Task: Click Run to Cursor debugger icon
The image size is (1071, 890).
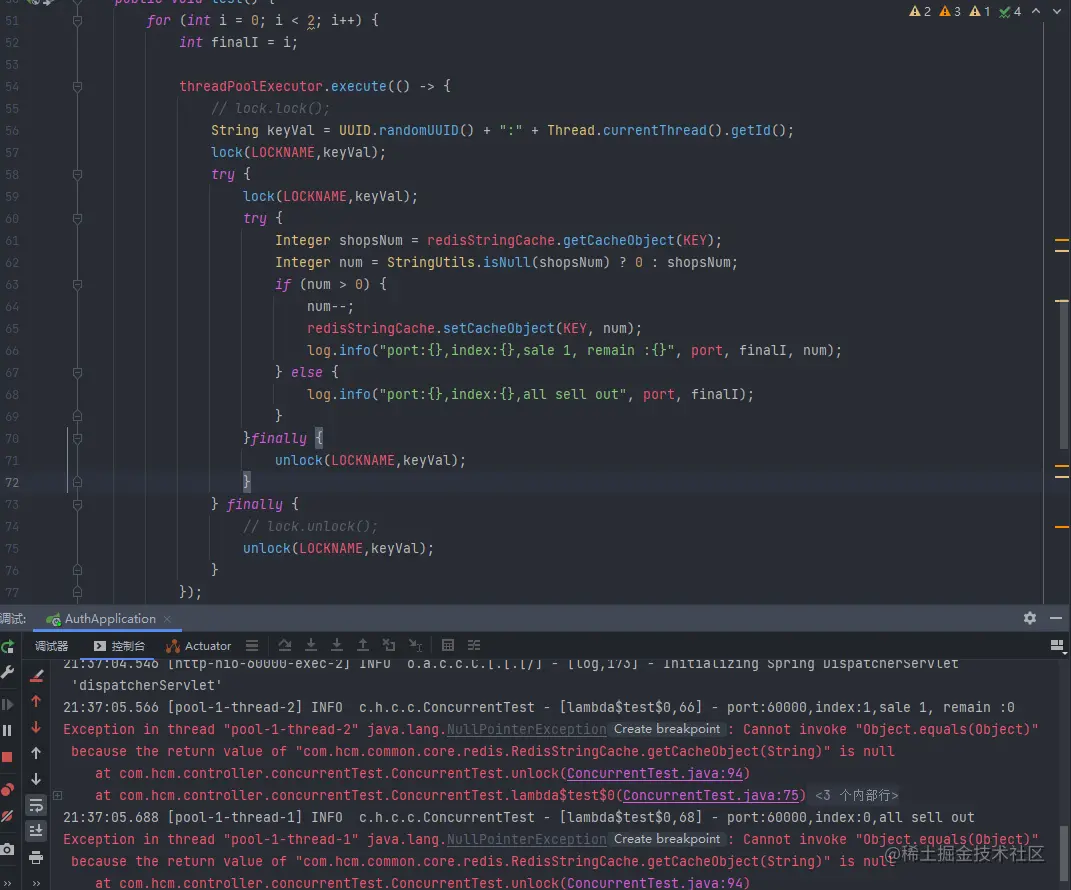Action: click(x=415, y=645)
